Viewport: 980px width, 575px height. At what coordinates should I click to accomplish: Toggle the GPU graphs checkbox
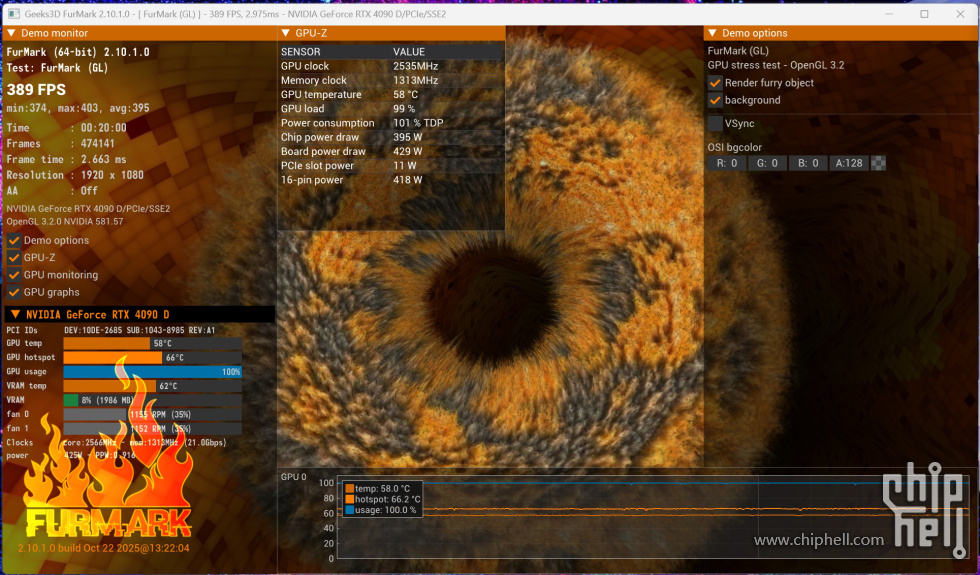pos(14,292)
